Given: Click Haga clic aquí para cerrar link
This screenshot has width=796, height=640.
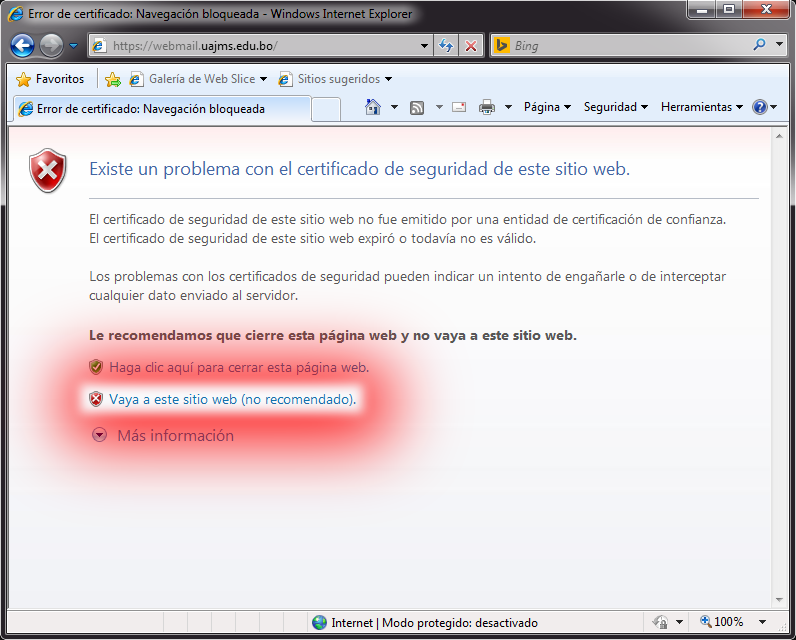Looking at the screenshot, I should click(239, 367).
